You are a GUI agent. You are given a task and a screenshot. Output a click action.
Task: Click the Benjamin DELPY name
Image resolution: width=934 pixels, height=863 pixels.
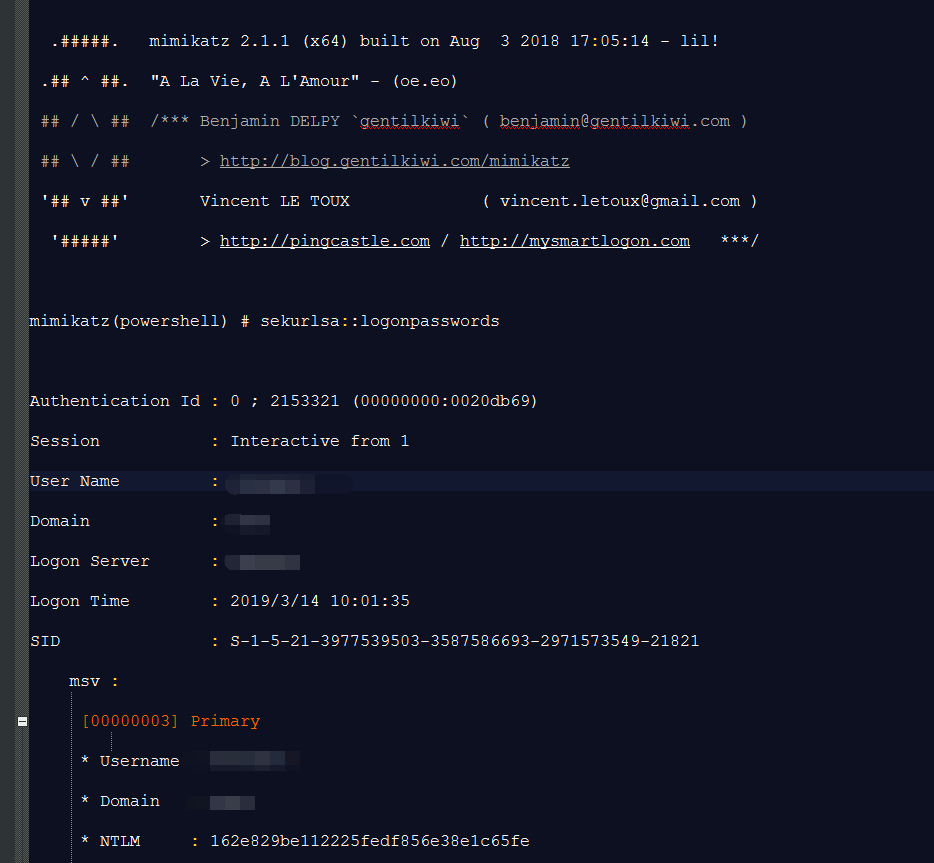point(270,121)
